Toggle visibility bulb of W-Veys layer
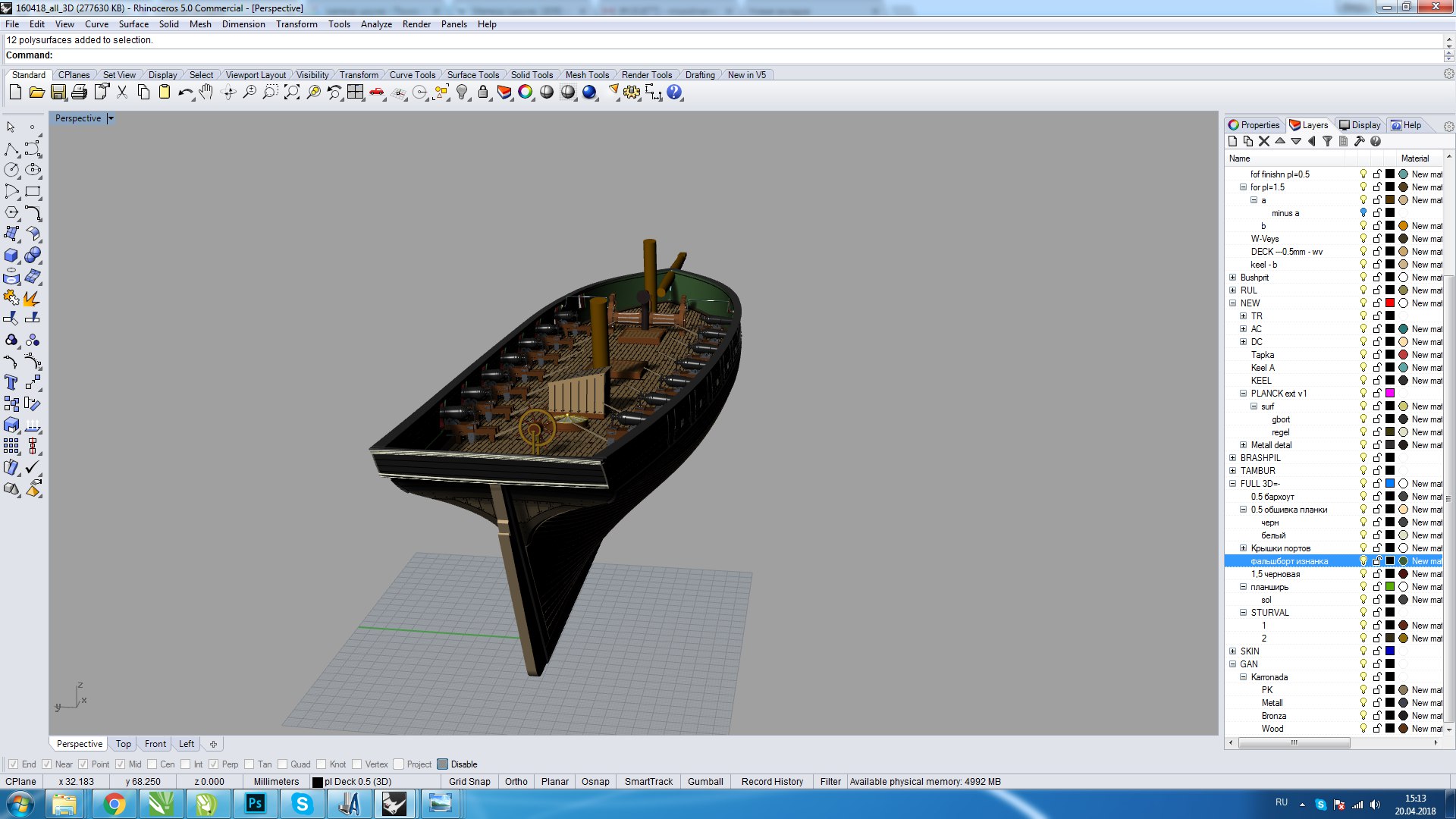 [x=1363, y=239]
